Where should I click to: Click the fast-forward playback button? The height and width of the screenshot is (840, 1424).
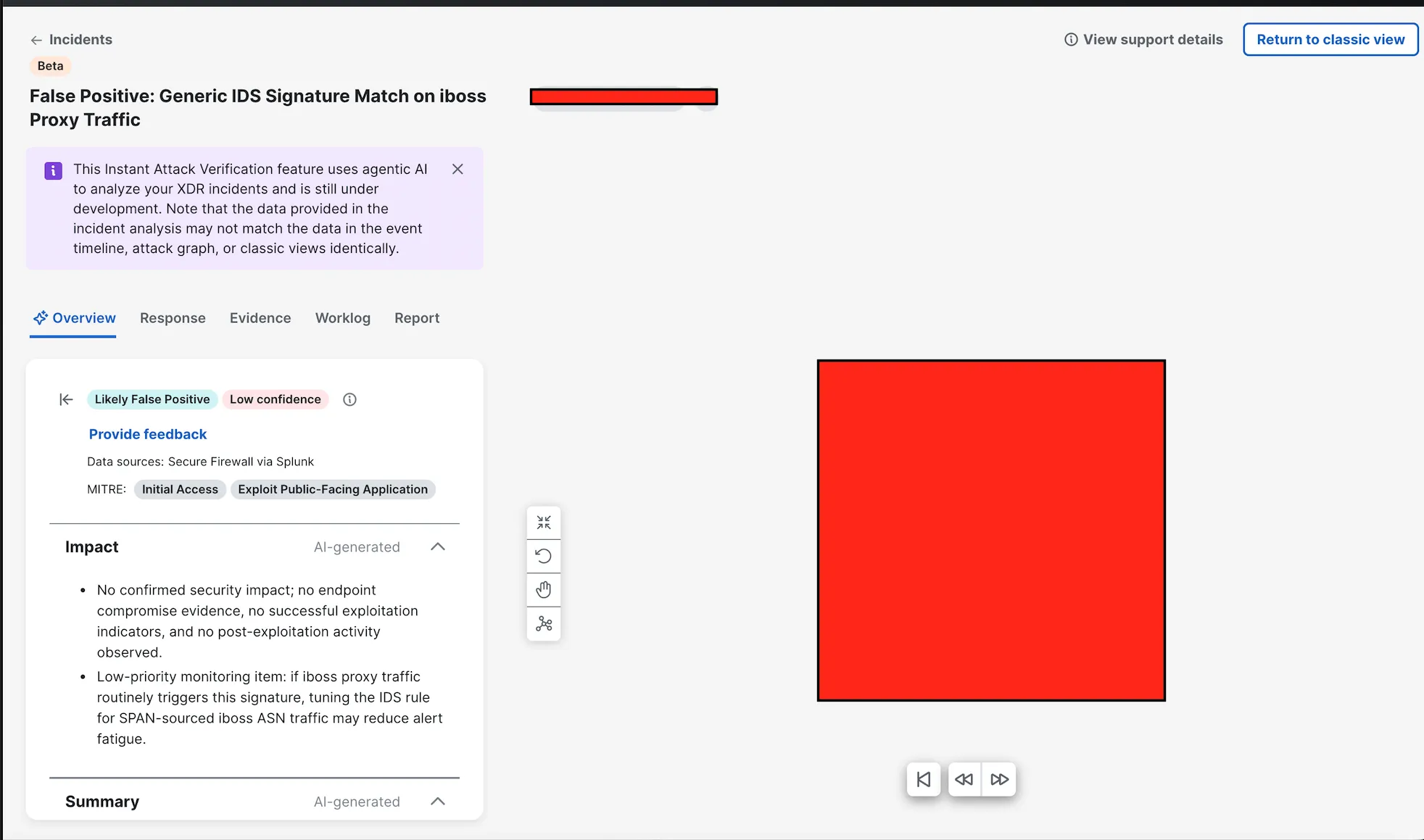999,779
